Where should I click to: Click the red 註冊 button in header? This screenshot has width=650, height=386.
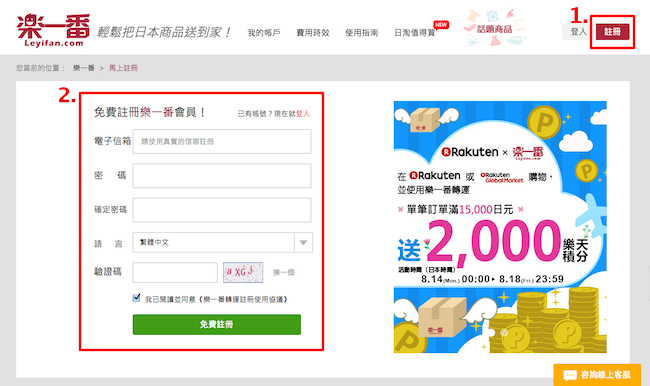click(612, 32)
